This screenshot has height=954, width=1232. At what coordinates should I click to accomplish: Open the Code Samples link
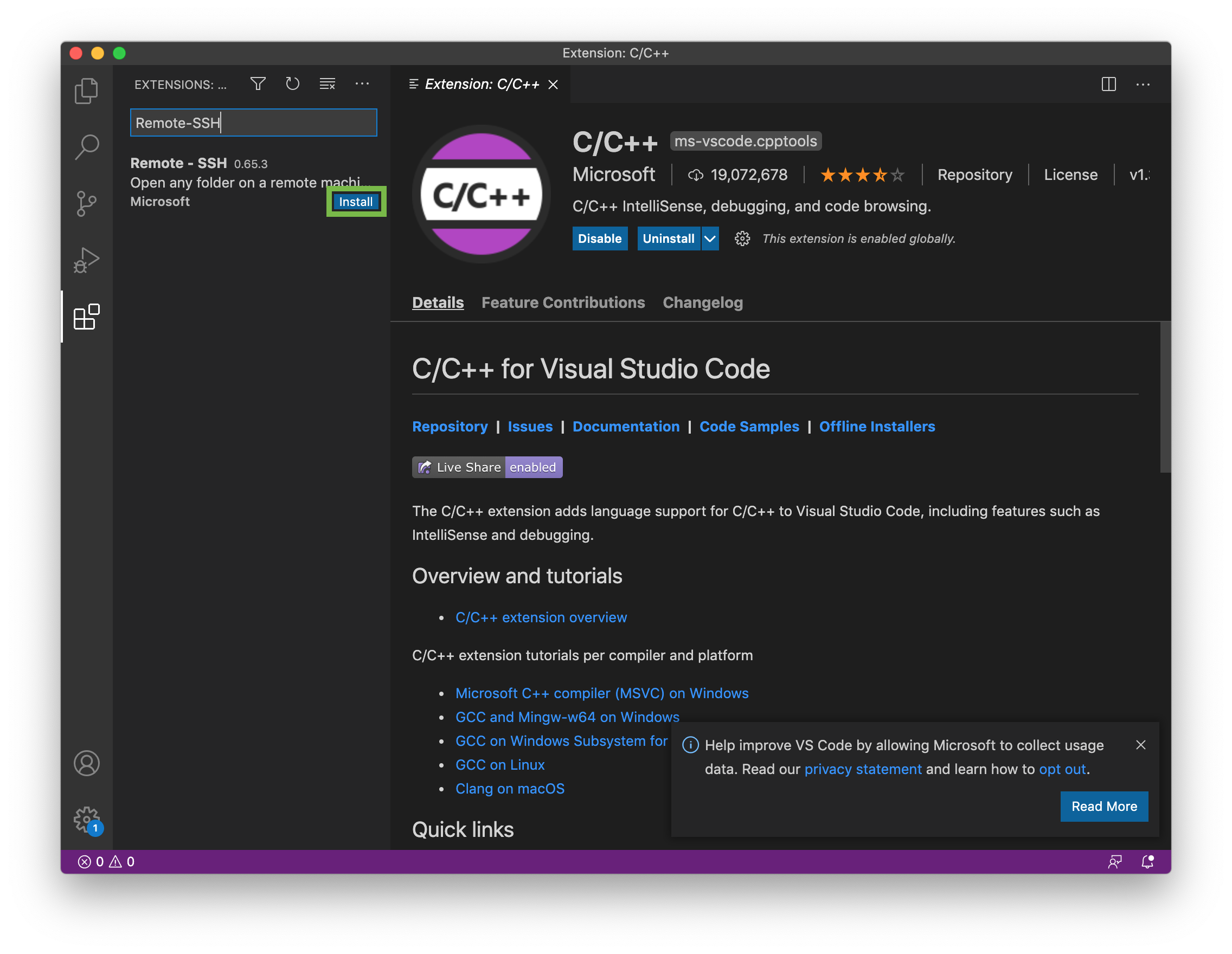pyautogui.click(x=749, y=426)
